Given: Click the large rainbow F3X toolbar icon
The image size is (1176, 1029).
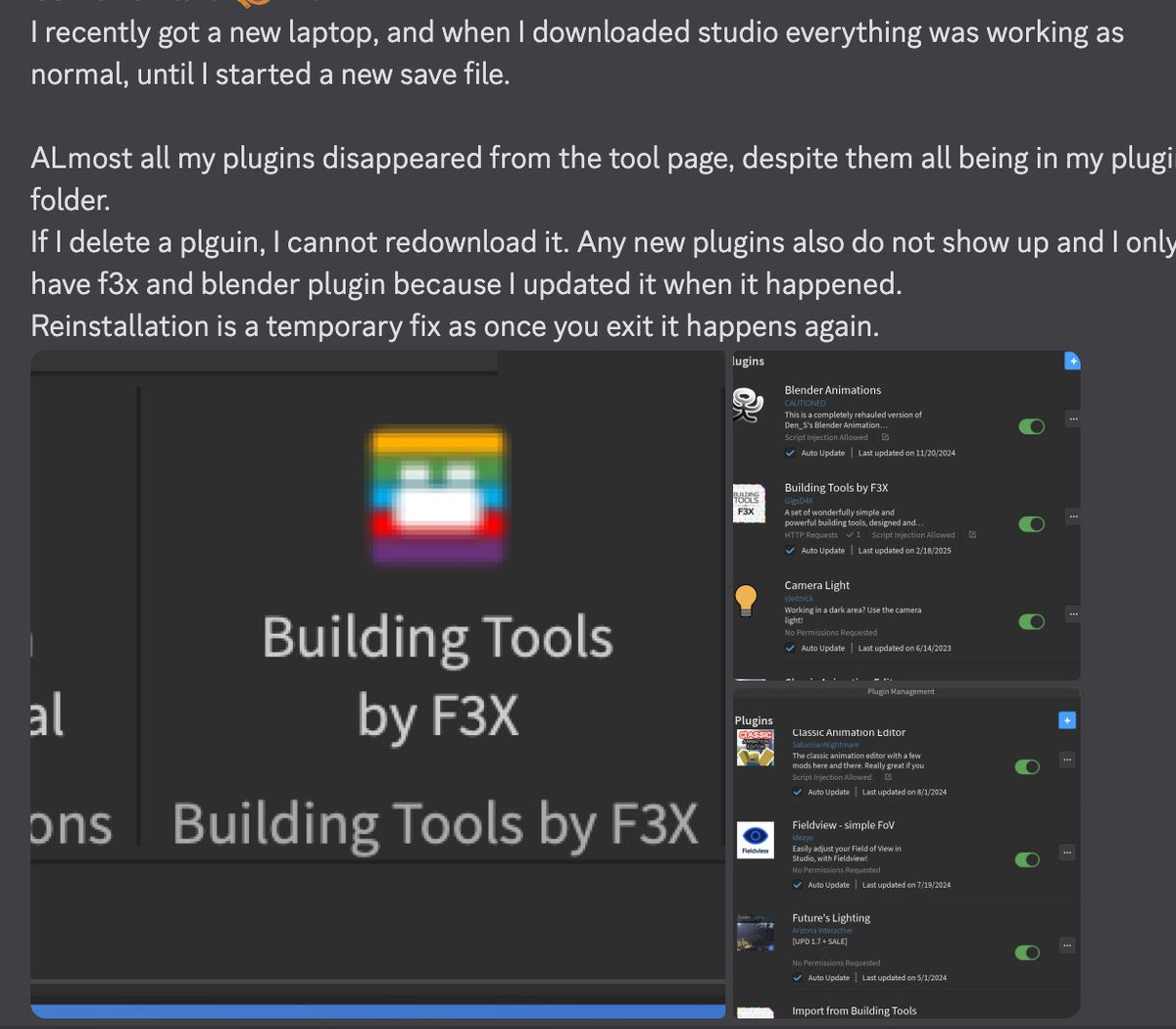Looking at the screenshot, I should click(437, 496).
